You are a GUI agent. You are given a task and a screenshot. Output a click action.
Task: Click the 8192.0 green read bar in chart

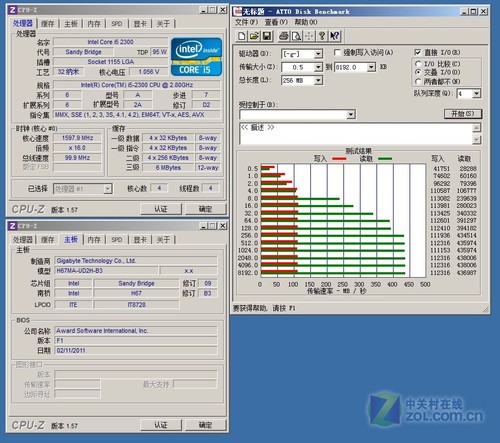[333, 274]
